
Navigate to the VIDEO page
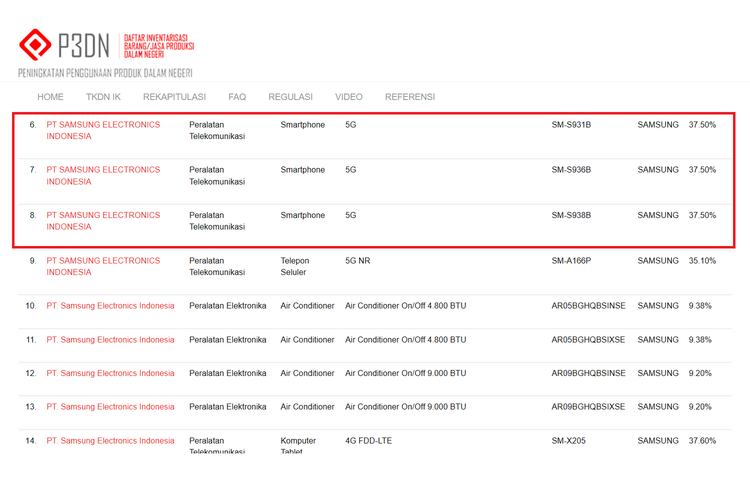(x=349, y=97)
